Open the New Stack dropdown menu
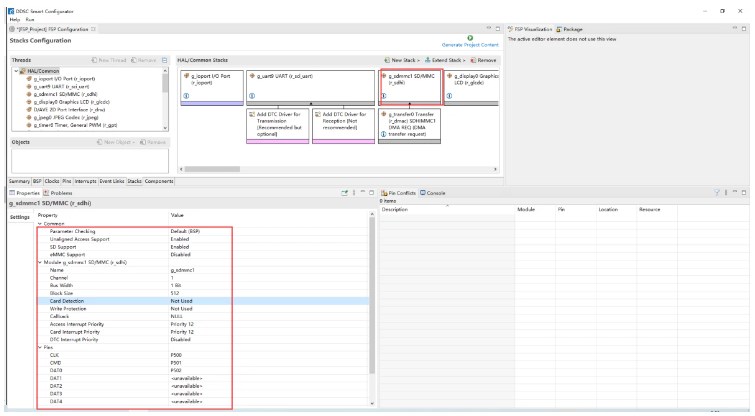 click(405, 61)
